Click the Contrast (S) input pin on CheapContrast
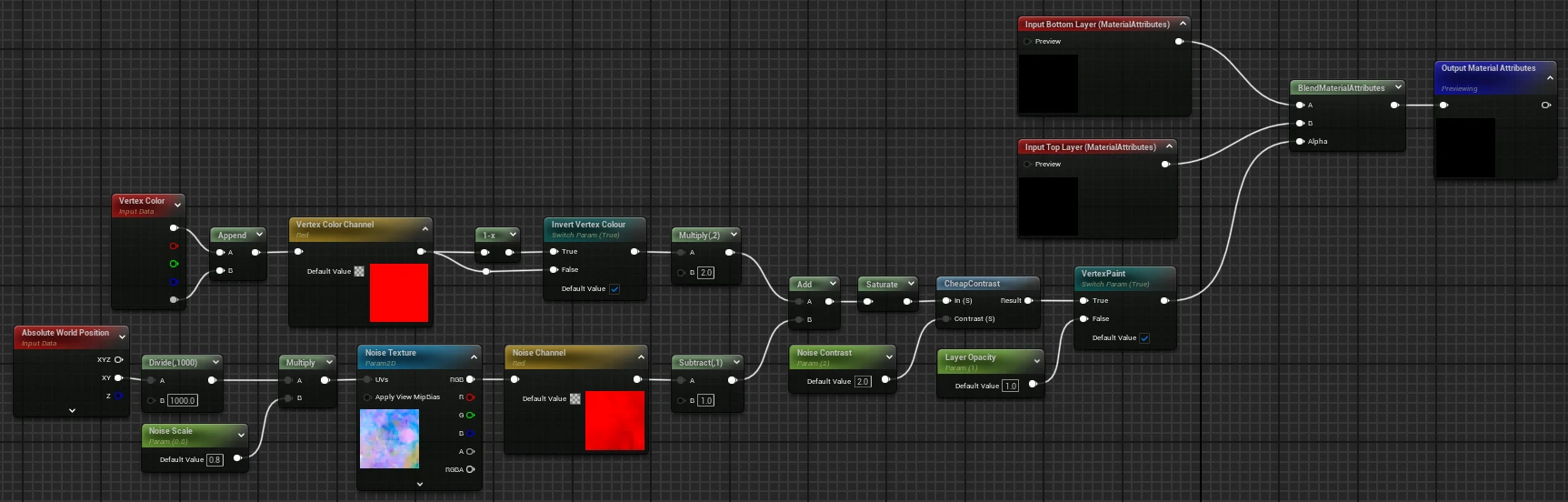 946,318
